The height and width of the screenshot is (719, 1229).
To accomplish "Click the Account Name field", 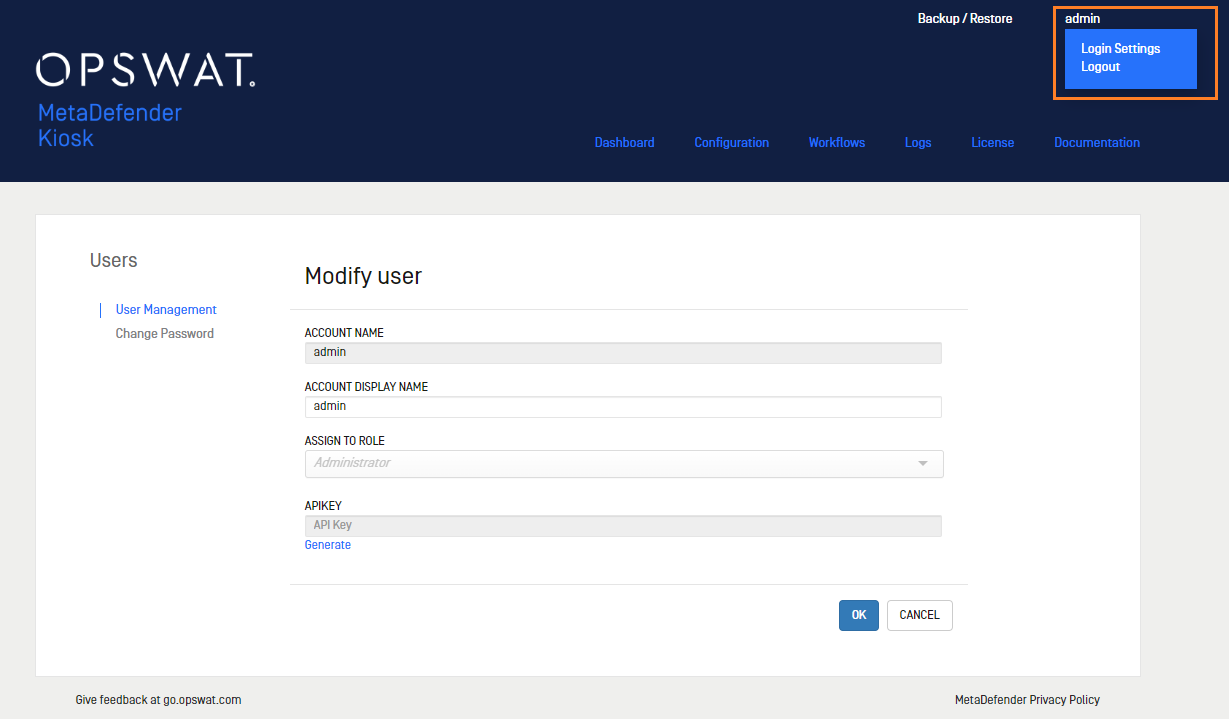I will (623, 352).
